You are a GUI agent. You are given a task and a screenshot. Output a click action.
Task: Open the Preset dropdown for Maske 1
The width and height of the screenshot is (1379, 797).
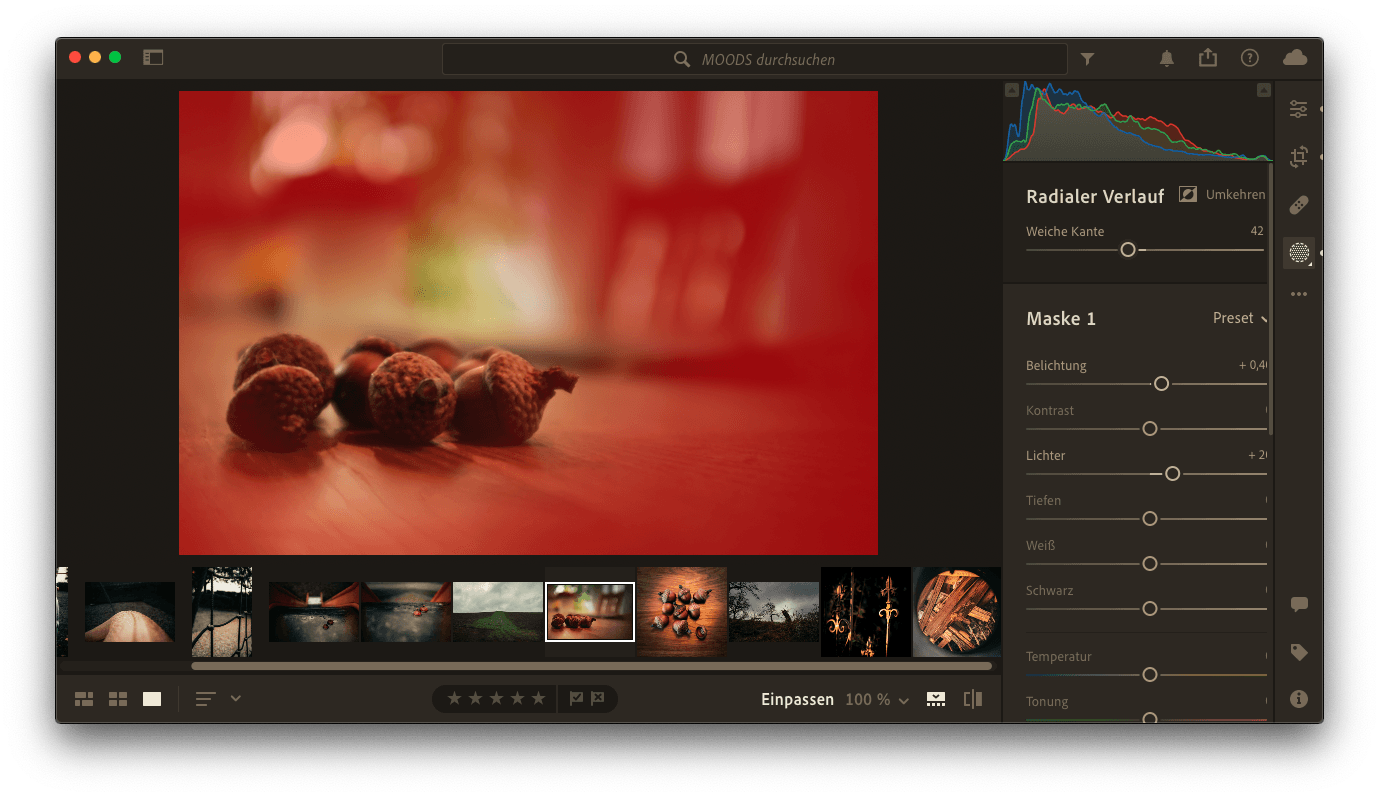(x=1240, y=318)
